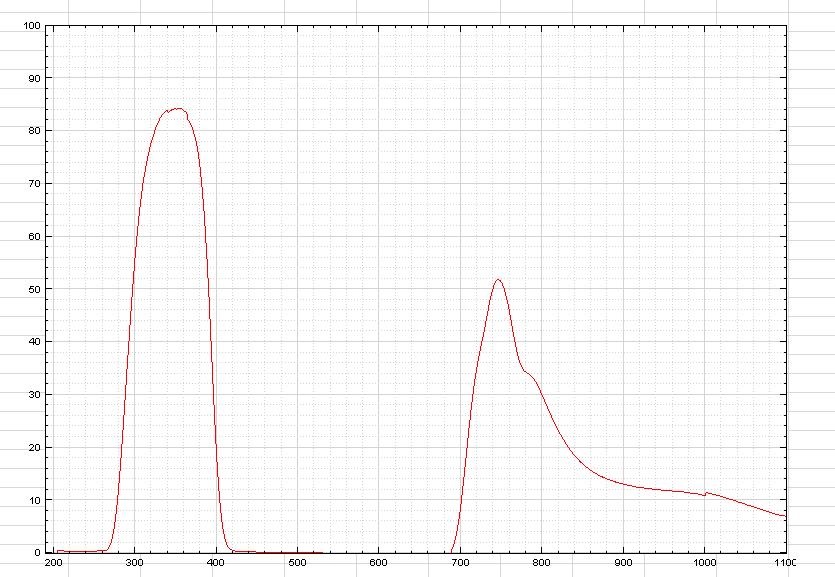The height and width of the screenshot is (577, 835).
Task: Click the x-axis label 300
Action: tap(135, 564)
